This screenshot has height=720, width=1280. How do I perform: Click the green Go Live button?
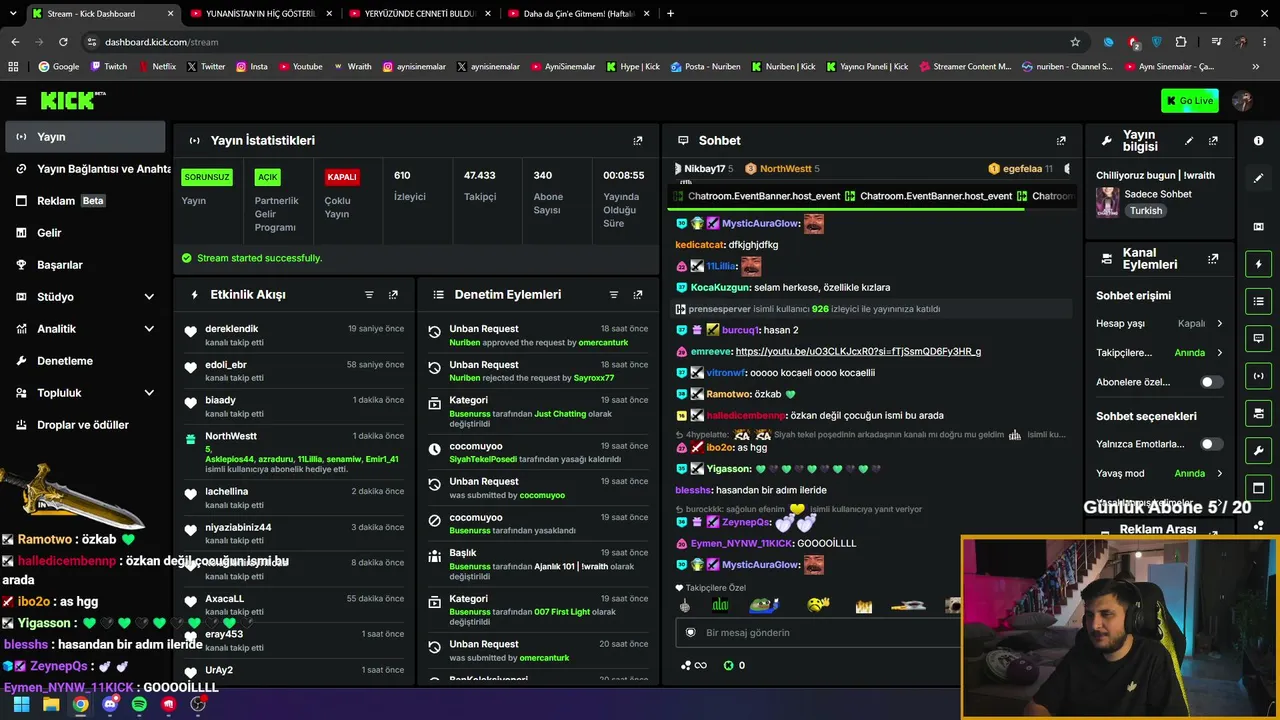1190,101
